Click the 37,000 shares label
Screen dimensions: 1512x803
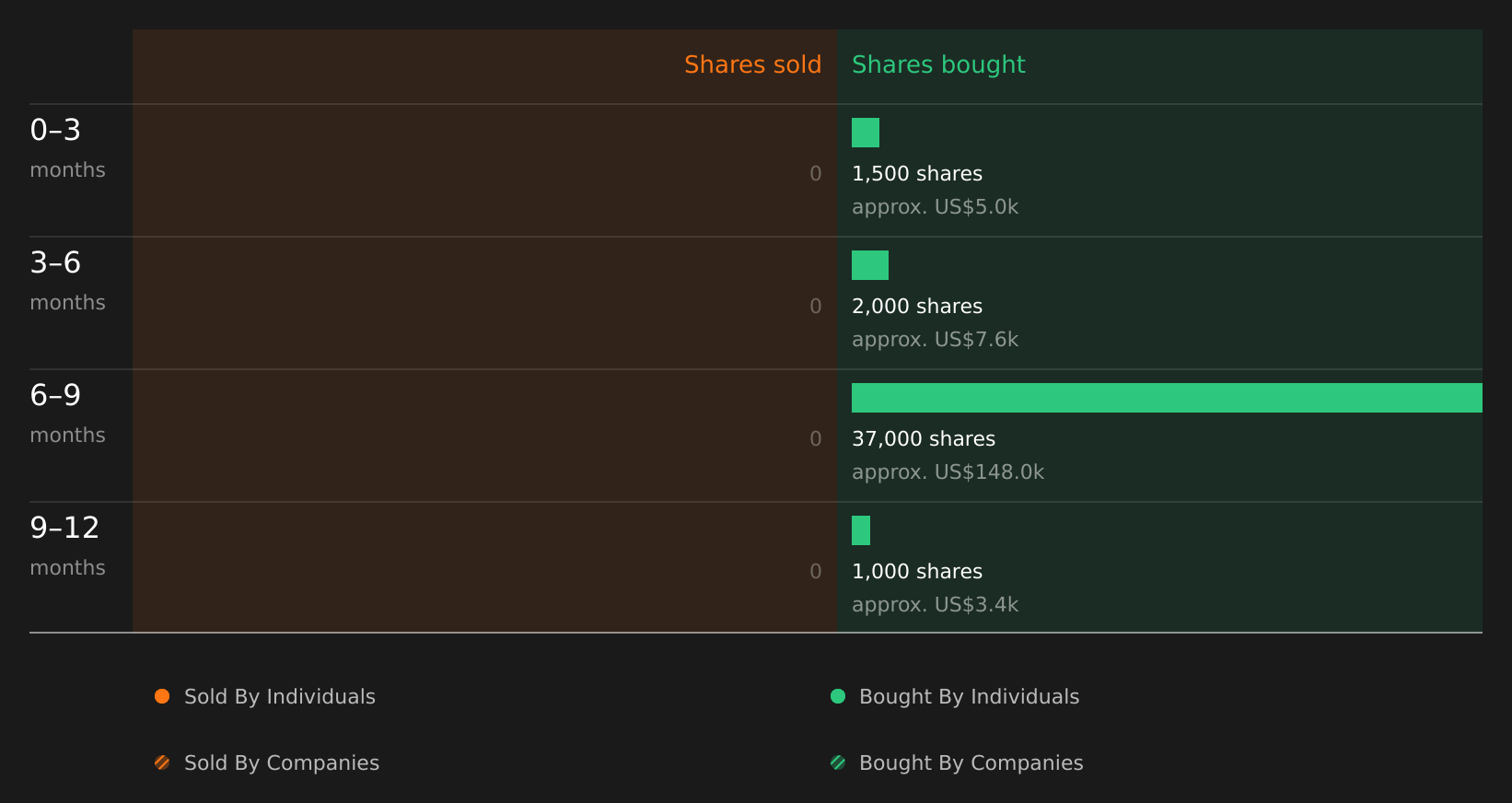[x=924, y=439]
